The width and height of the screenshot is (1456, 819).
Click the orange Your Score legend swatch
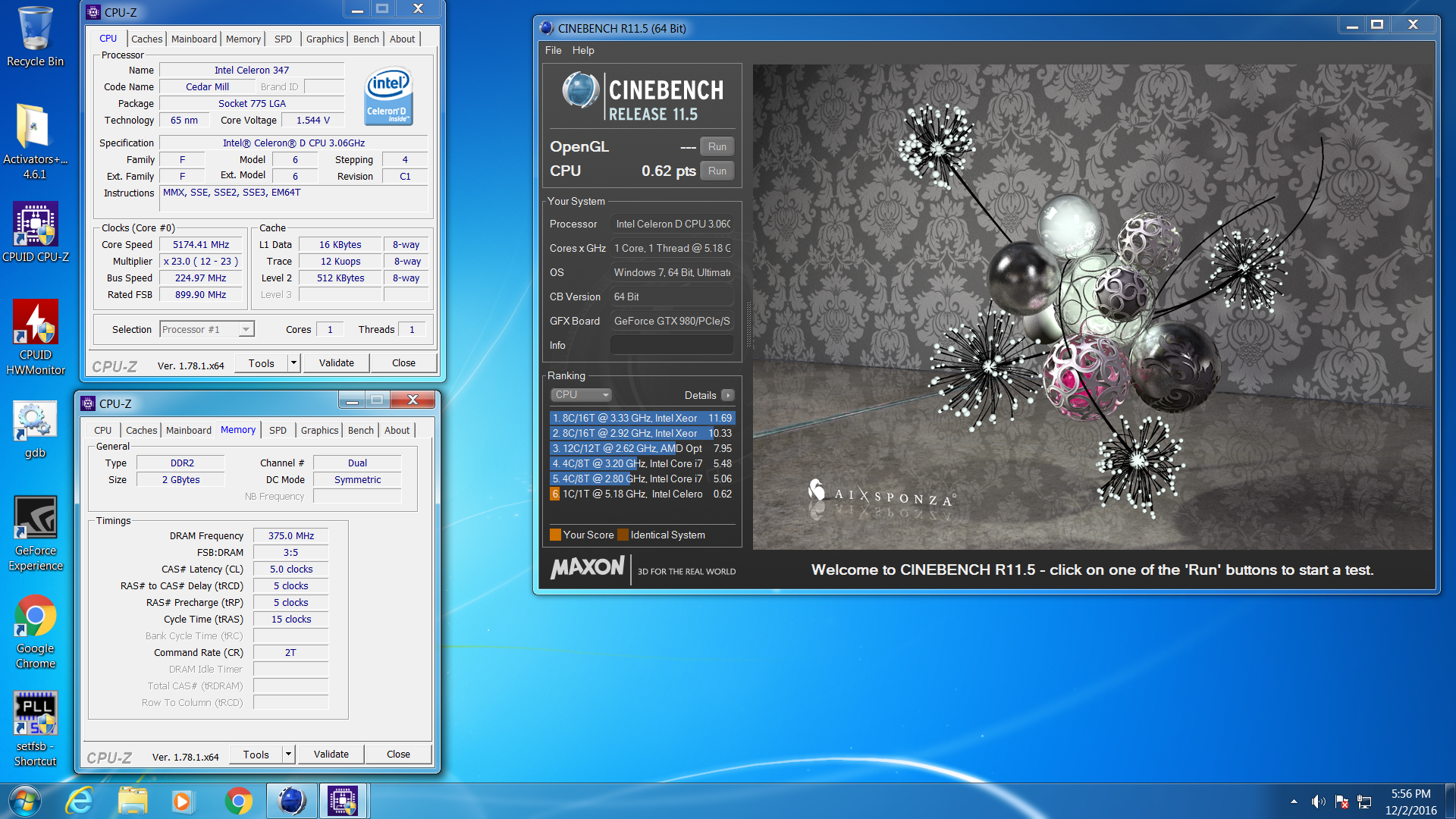[555, 535]
